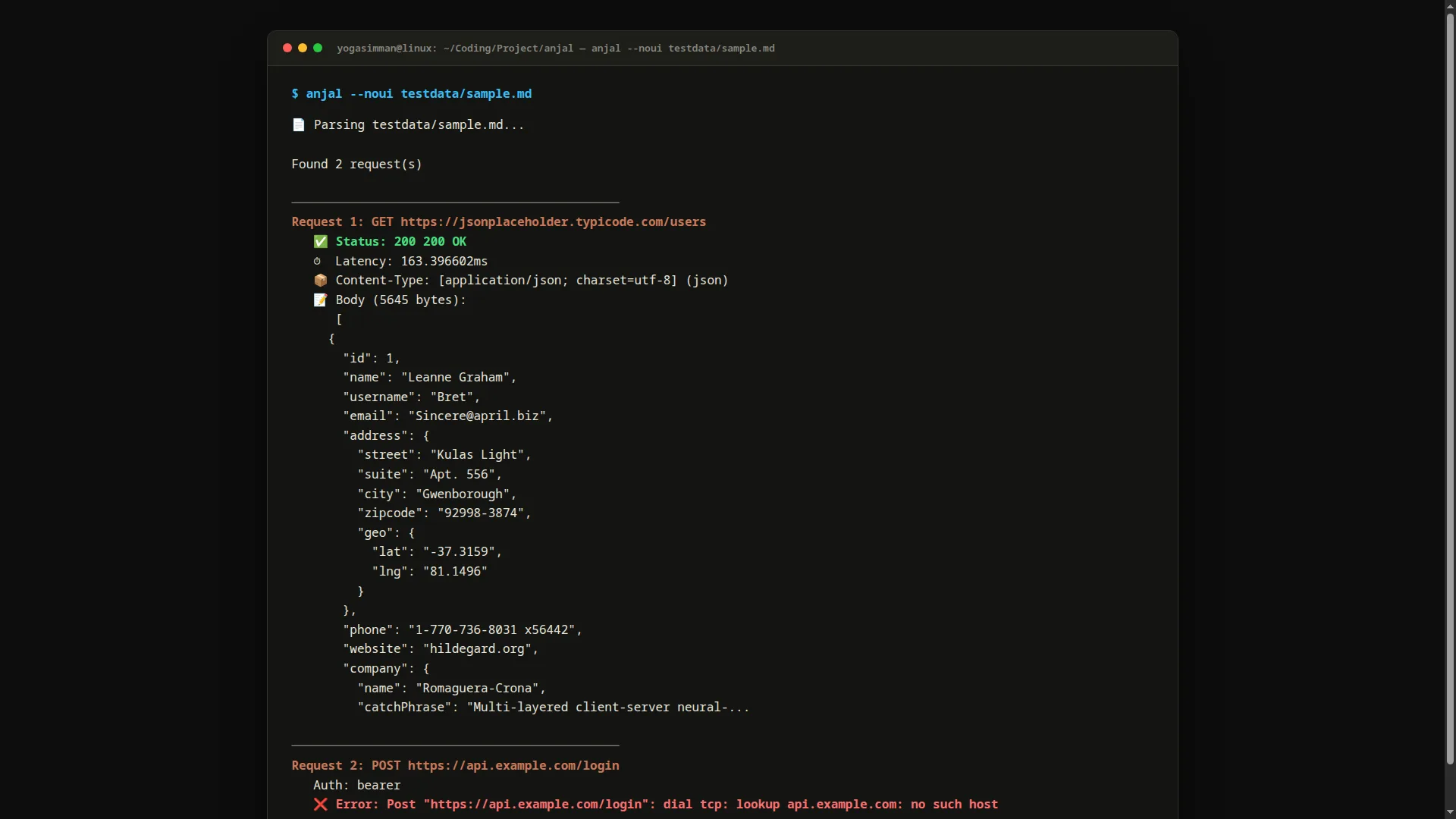Click the username value "Bret"
The width and height of the screenshot is (1456, 819).
[x=452, y=397]
